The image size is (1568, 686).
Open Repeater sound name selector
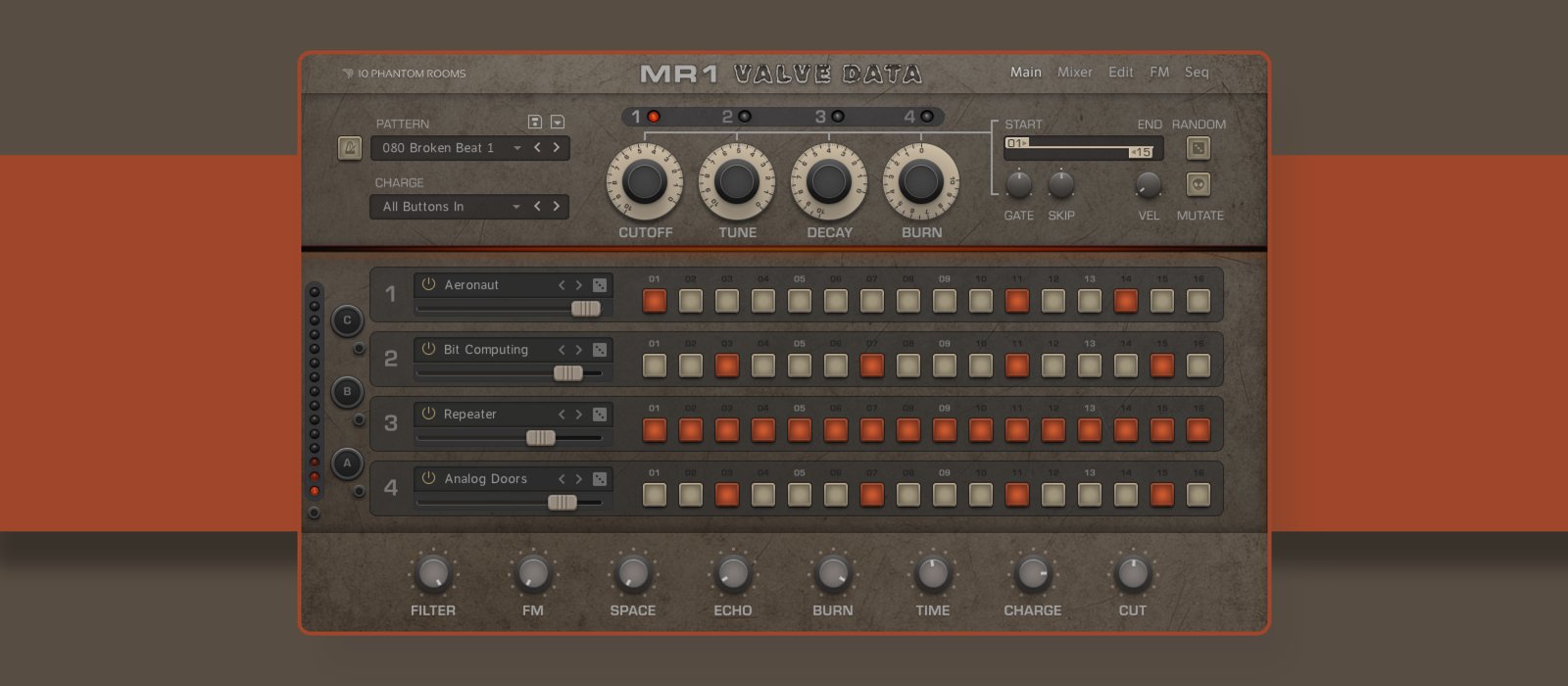tap(470, 415)
